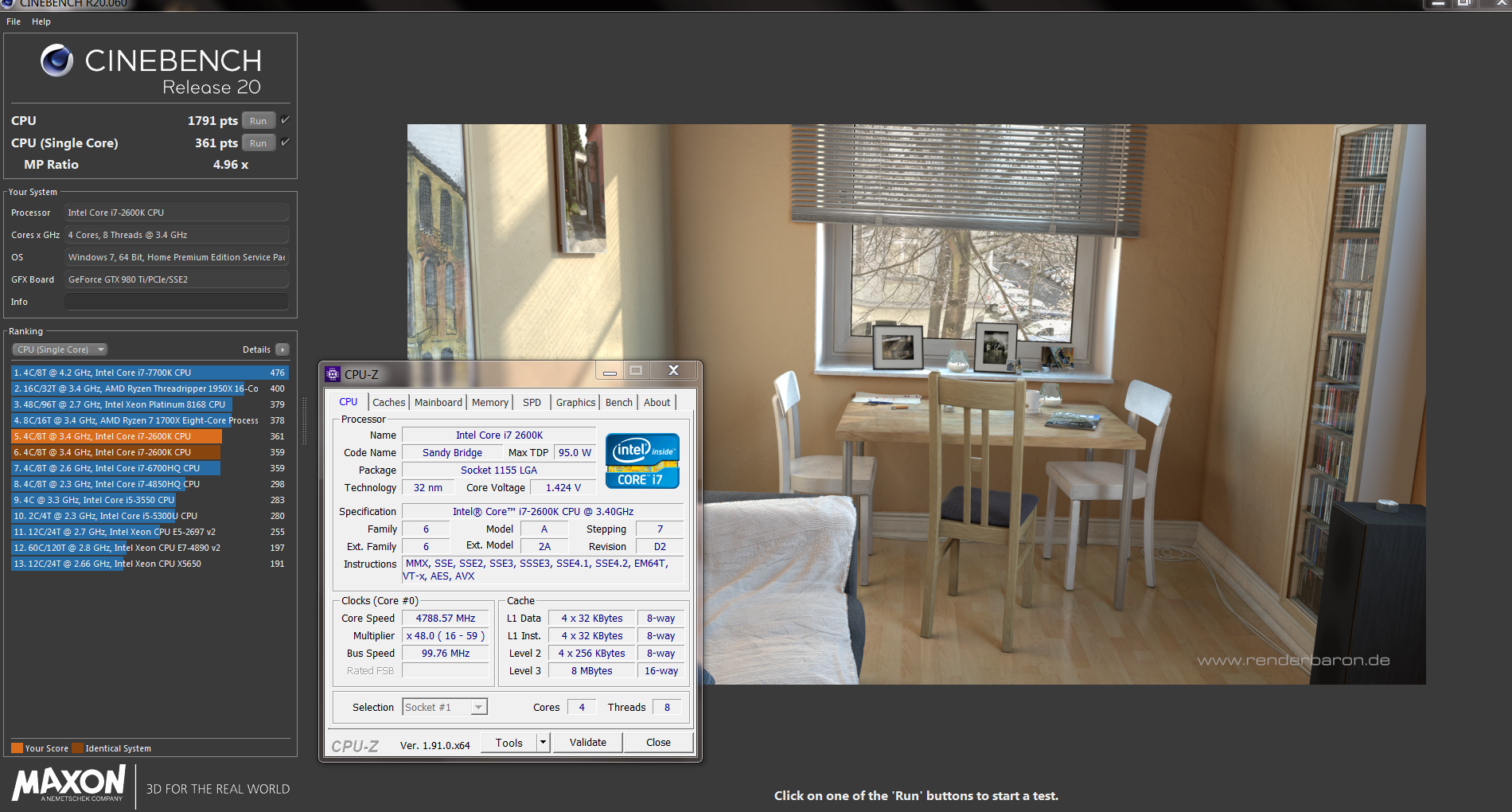1512x812 pixels.
Task: Select ranking row 7 Intel Core i7-6700HQ
Action: tap(150, 468)
